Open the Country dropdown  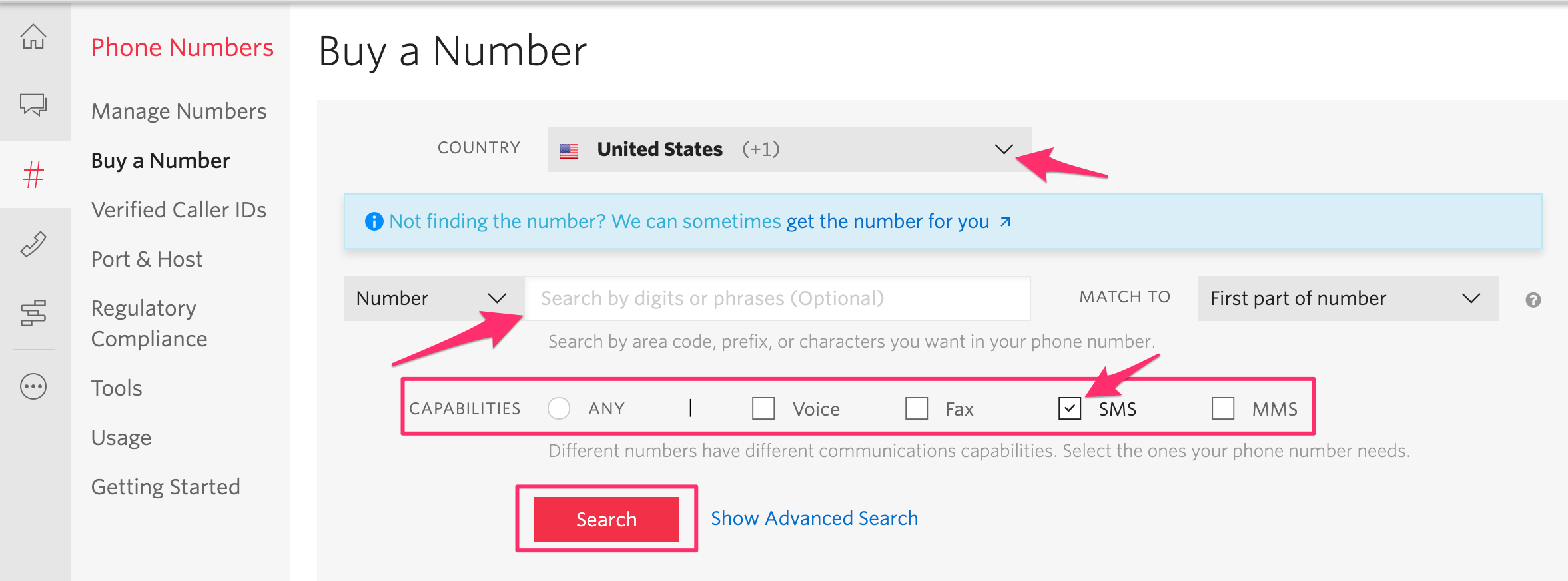786,149
